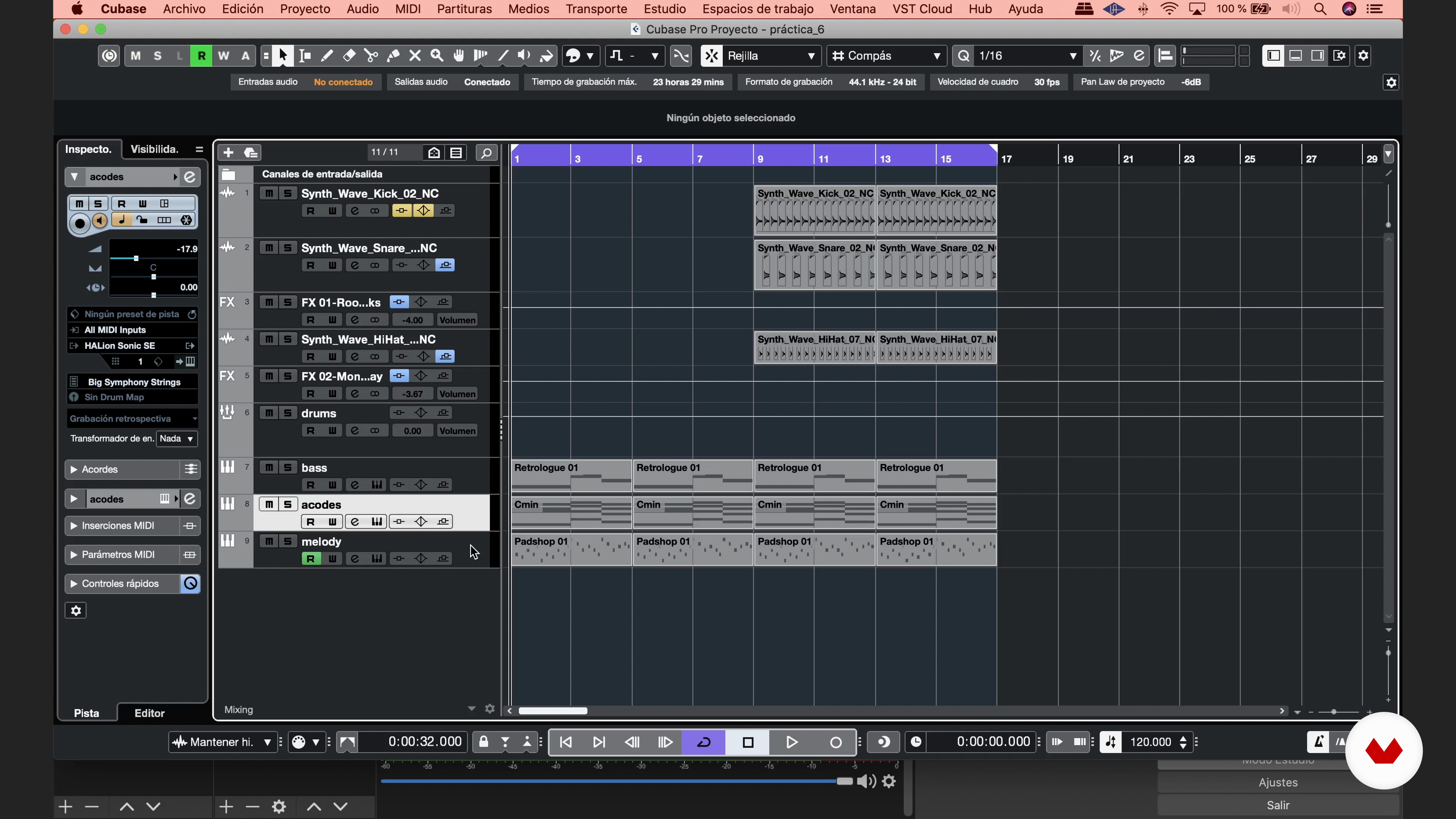This screenshot has height=819, width=1456.
Task: Switch to the Visibilida. tab
Action: pyautogui.click(x=154, y=149)
